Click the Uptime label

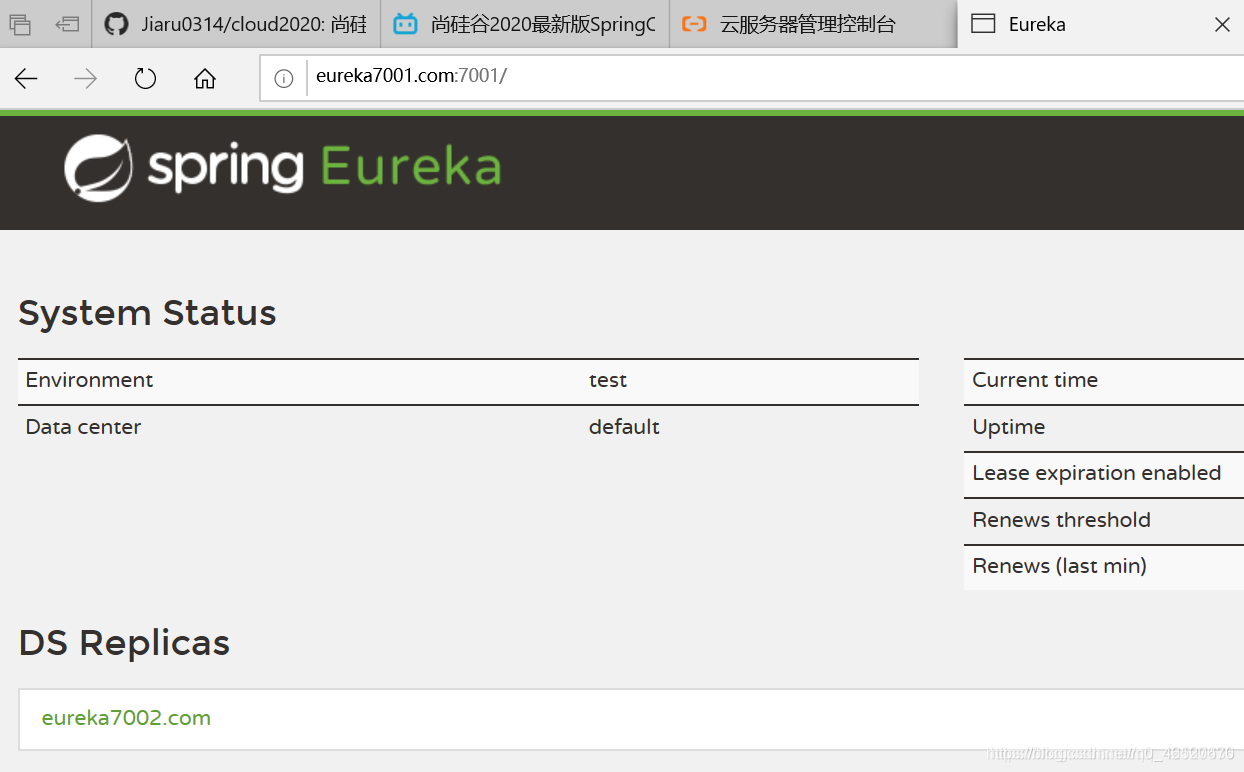point(1008,427)
